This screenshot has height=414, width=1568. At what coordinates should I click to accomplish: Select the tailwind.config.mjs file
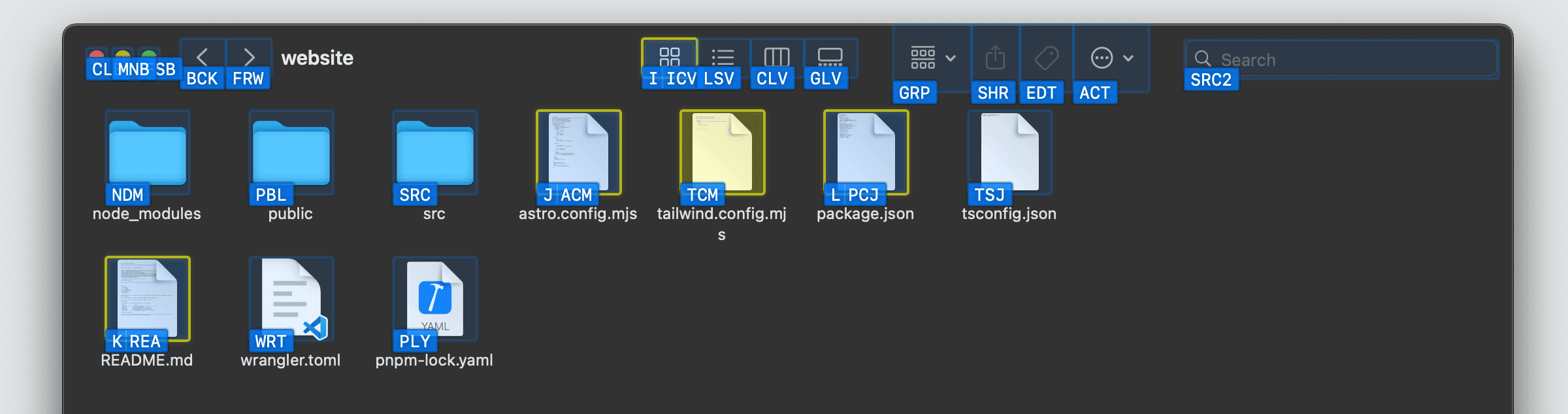tap(722, 152)
